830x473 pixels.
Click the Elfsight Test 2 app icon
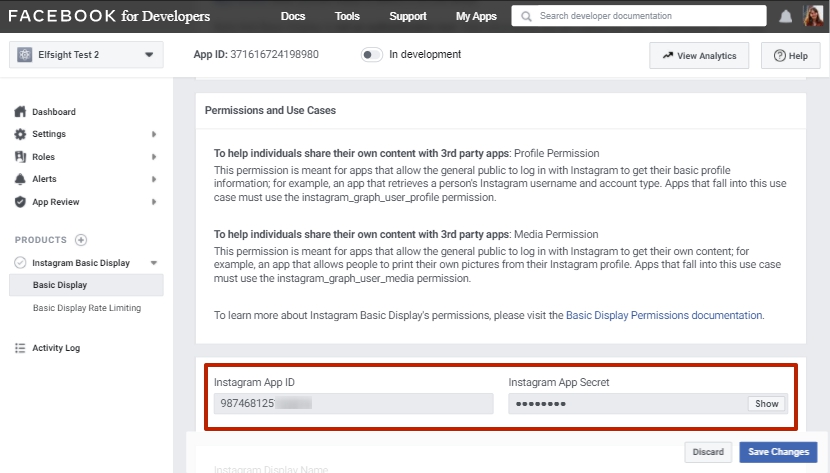tap(24, 54)
